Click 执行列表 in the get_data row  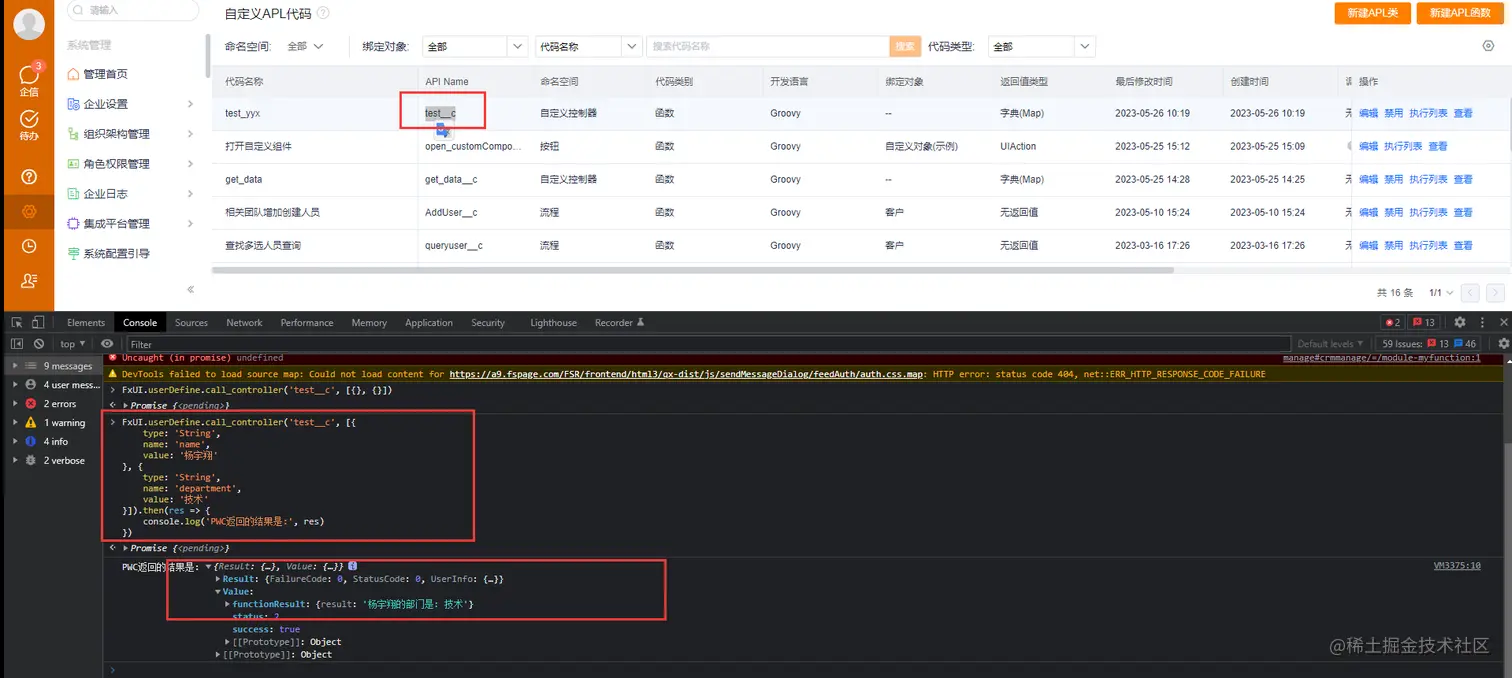click(1428, 179)
